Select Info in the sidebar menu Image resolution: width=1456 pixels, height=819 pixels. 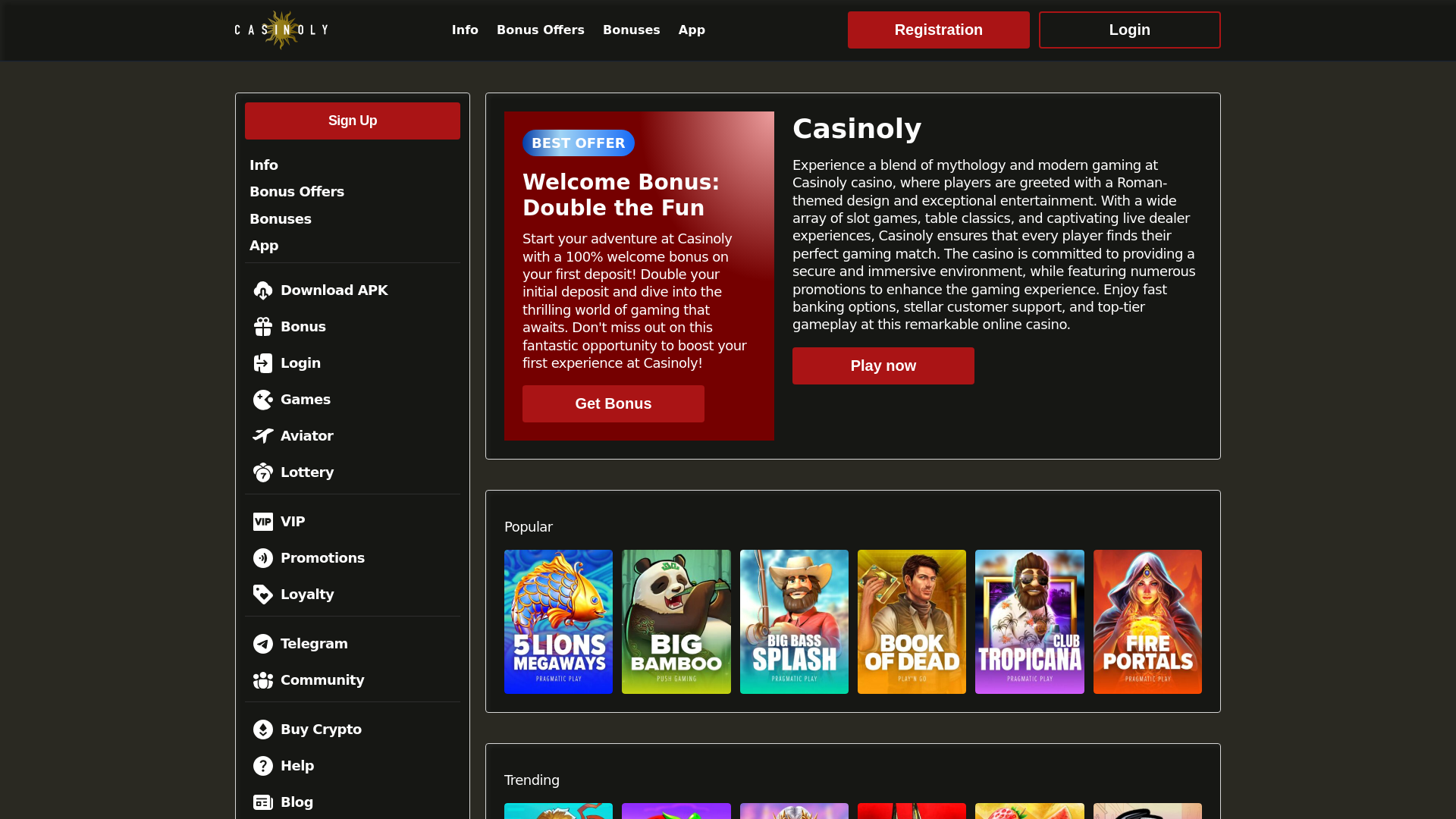click(264, 165)
